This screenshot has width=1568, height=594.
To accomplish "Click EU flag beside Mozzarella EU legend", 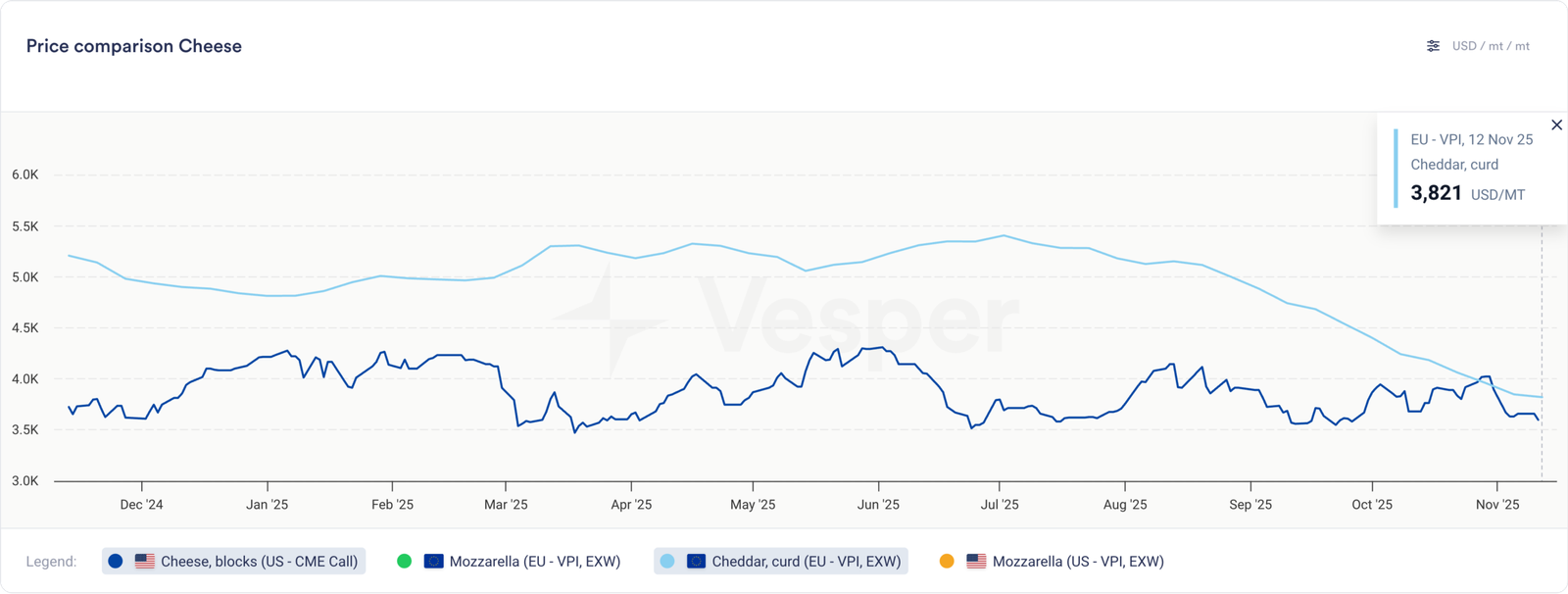I will pyautogui.click(x=433, y=562).
